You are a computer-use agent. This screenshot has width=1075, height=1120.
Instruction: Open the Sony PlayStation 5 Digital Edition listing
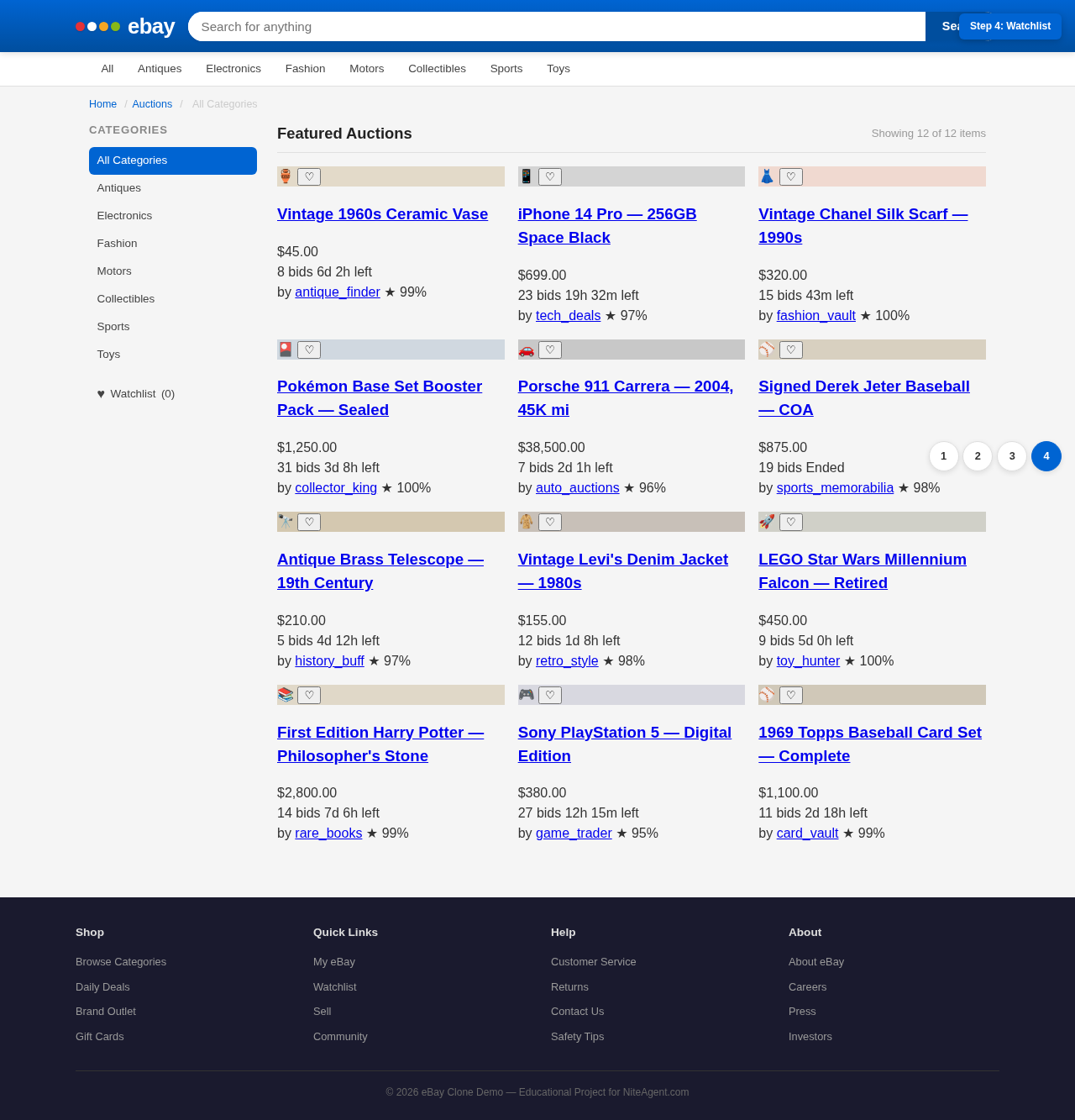[x=625, y=744]
